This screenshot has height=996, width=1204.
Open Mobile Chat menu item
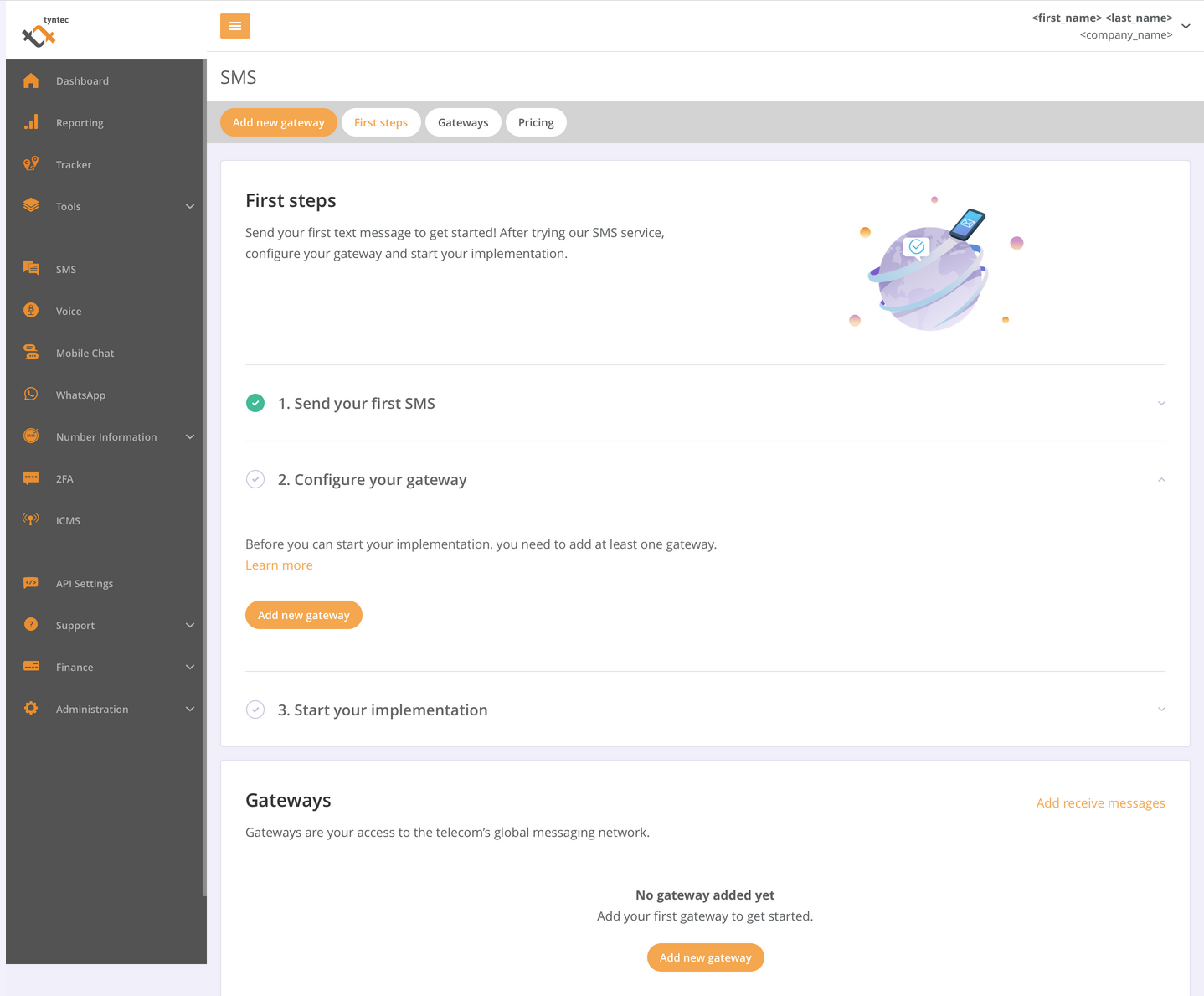click(x=85, y=353)
